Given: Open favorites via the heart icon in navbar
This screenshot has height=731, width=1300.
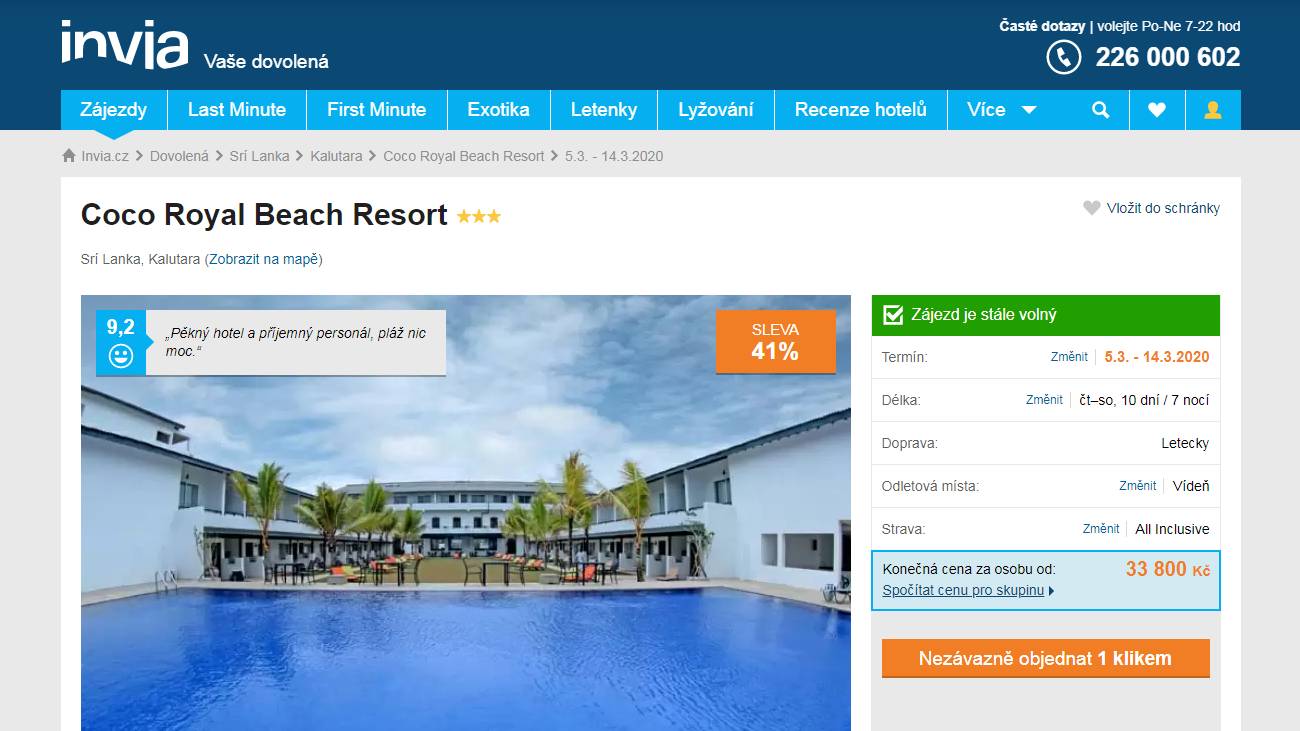Looking at the screenshot, I should click(x=1157, y=110).
